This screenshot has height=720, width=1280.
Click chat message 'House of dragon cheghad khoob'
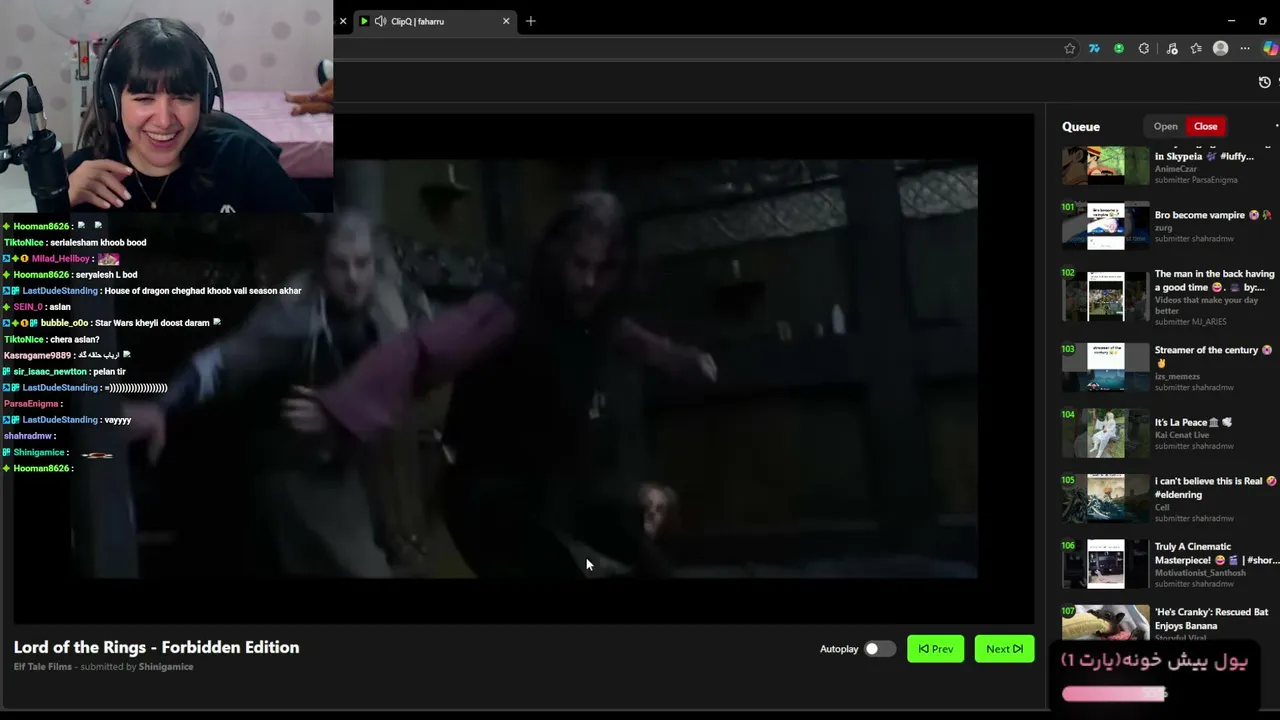click(x=203, y=291)
